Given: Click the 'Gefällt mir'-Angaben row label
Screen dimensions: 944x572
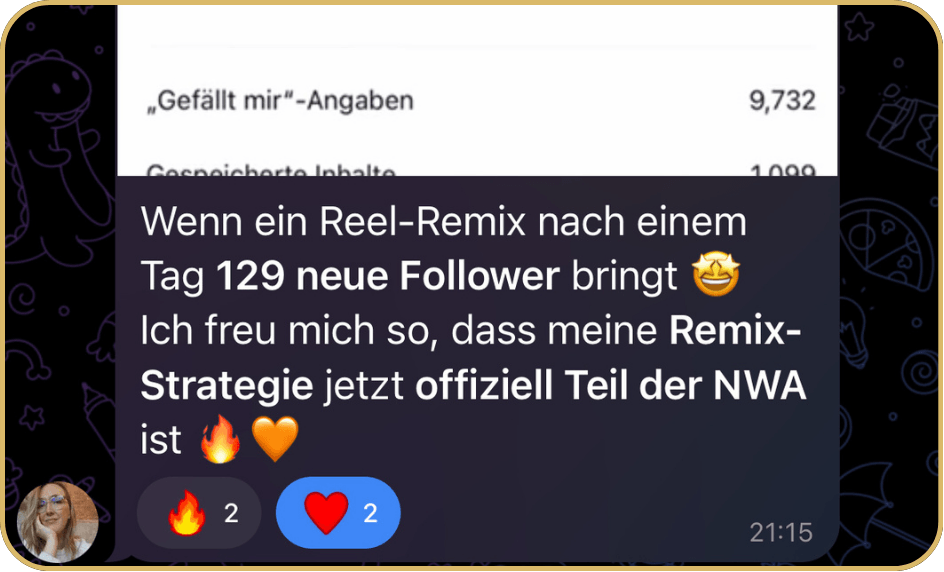Looking at the screenshot, I should point(281,101).
